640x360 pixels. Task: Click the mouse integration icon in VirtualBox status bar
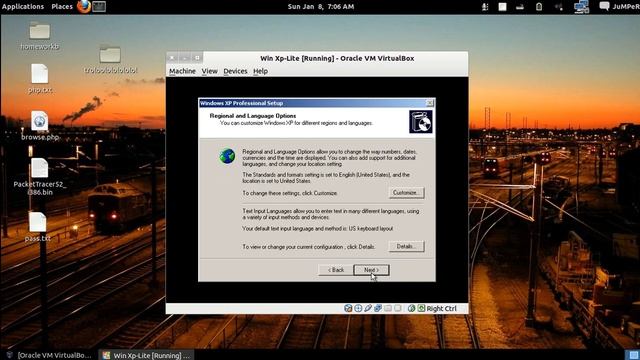(411, 308)
